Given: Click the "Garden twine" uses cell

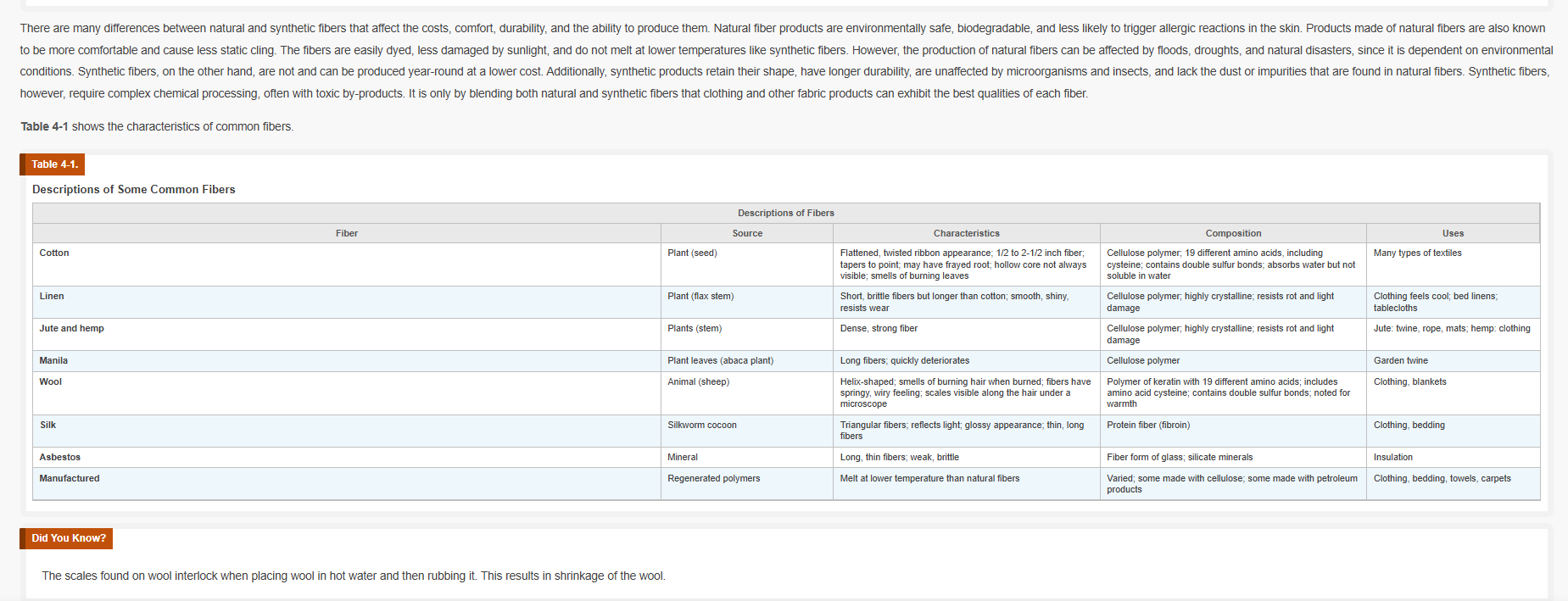Looking at the screenshot, I should (x=1401, y=360).
